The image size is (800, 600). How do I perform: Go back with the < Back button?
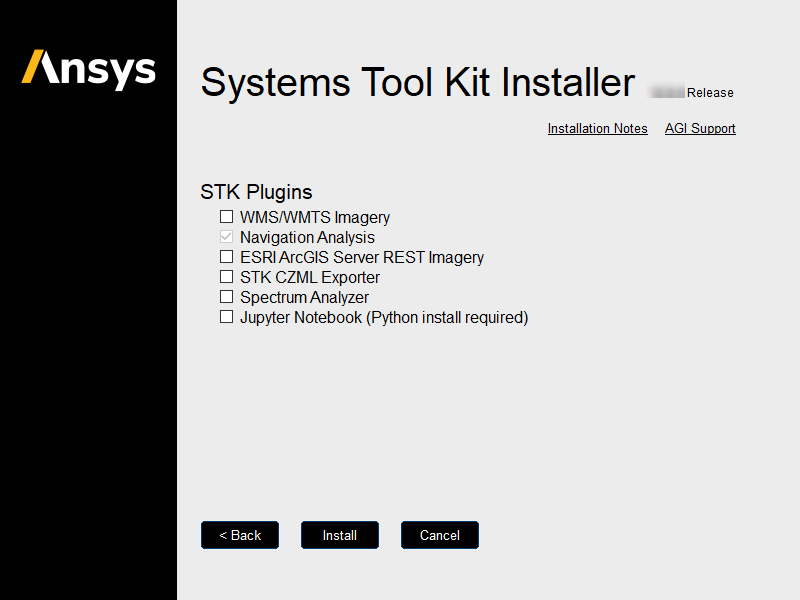240,535
